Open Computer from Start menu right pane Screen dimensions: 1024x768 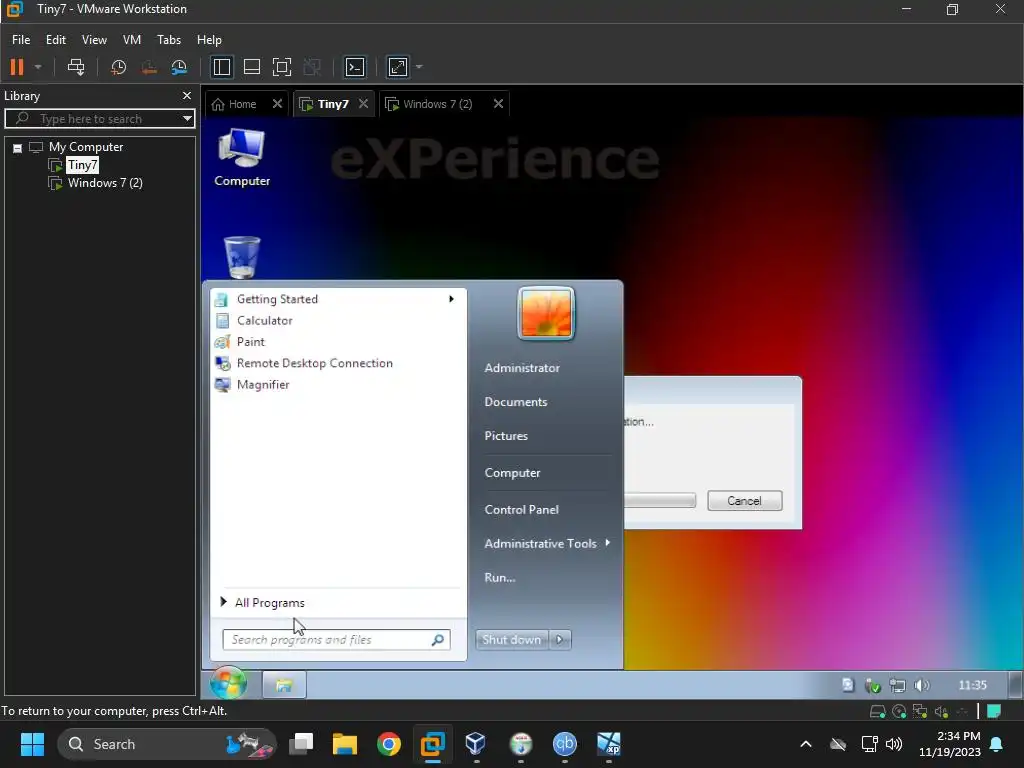coord(512,473)
